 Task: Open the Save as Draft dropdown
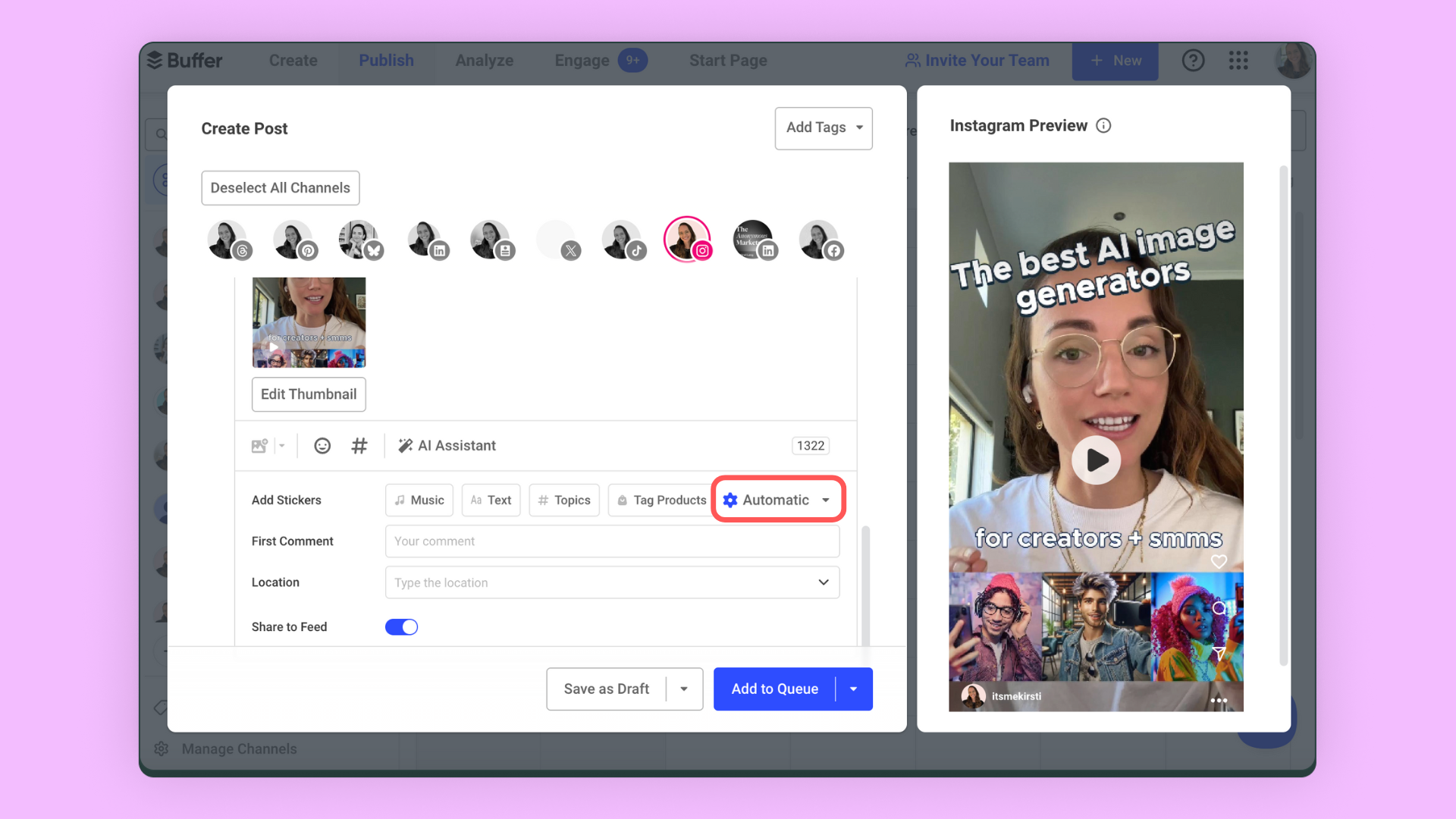tap(685, 689)
